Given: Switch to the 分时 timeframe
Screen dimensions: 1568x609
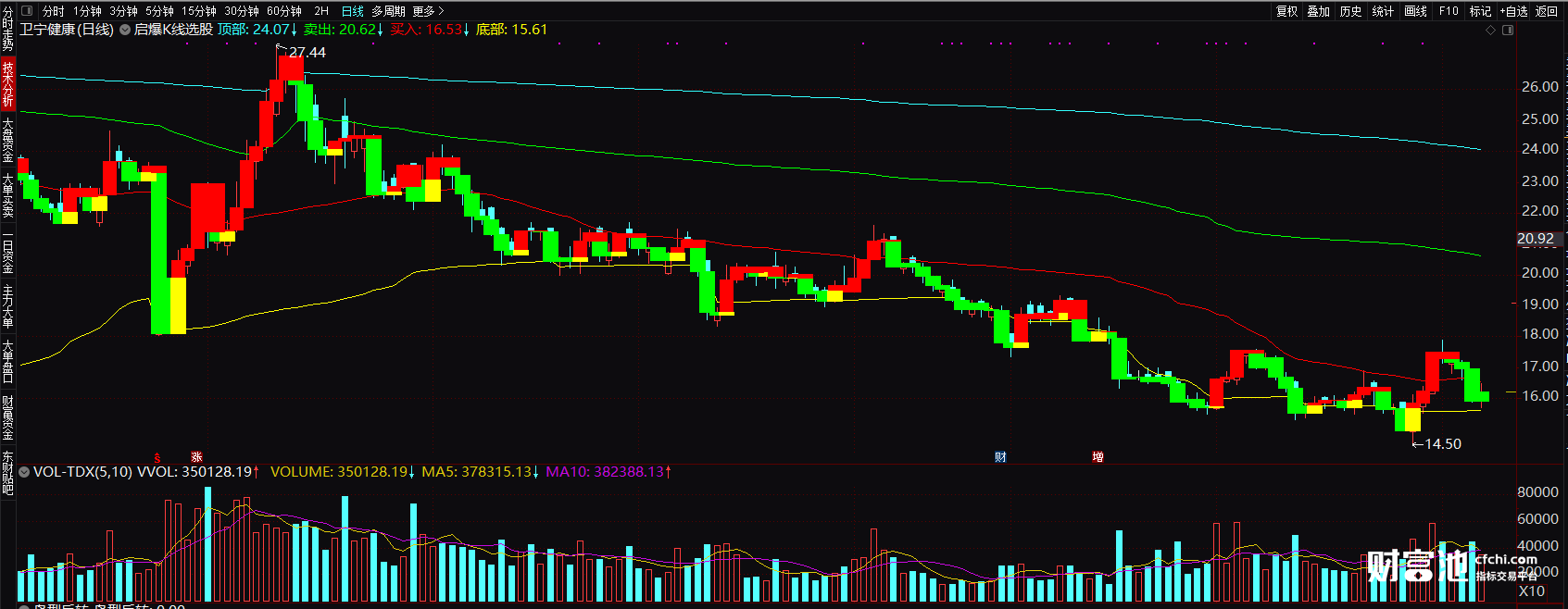Looking at the screenshot, I should [x=54, y=11].
